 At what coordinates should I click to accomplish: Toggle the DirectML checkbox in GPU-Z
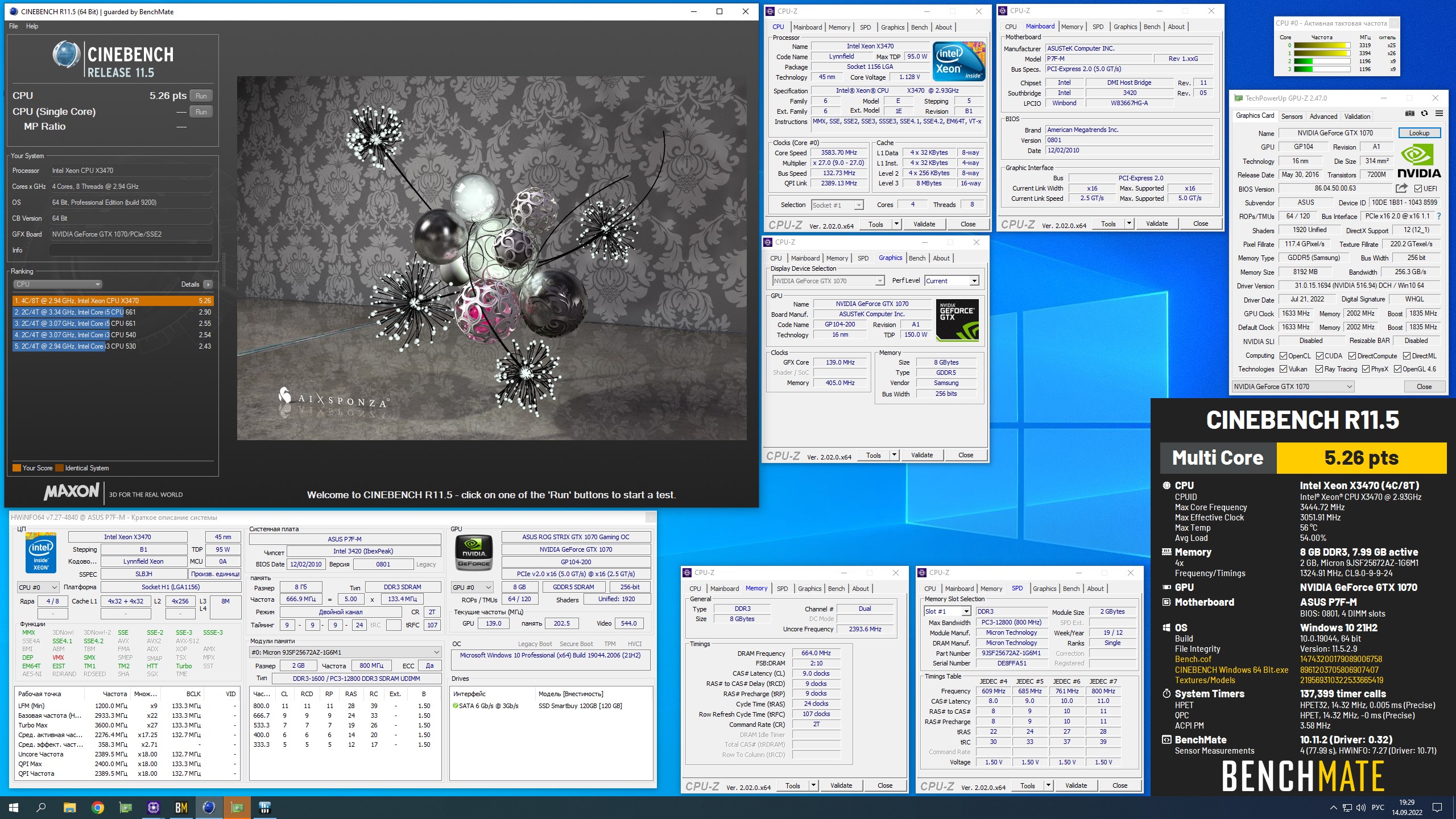(1406, 356)
